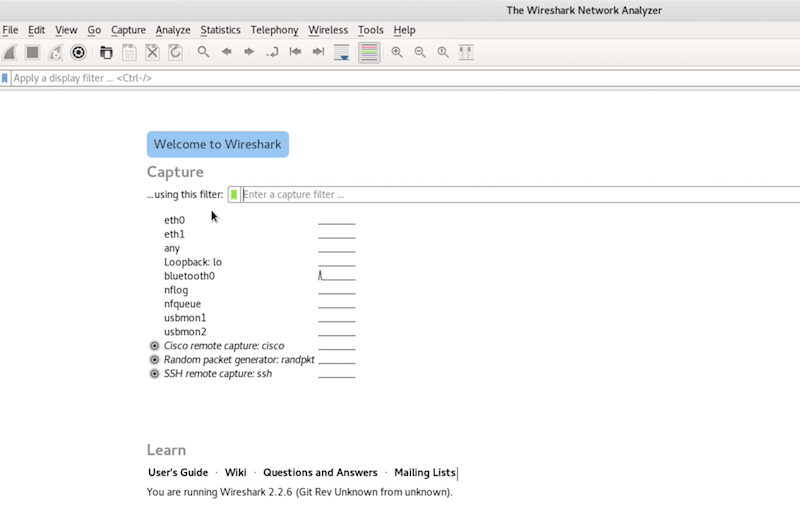The height and width of the screenshot is (514, 800).
Task: Reload this capture file icon
Action: (x=175, y=52)
